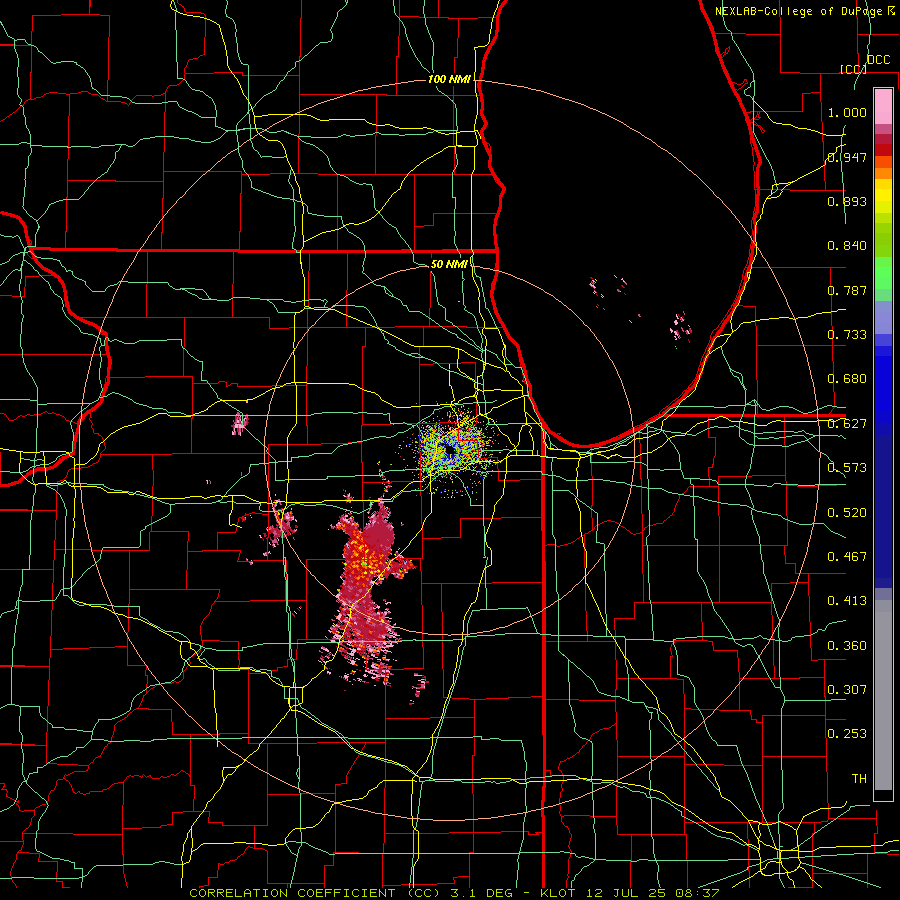Click the 0.893 color scale value
The image size is (900, 900).
click(x=847, y=201)
